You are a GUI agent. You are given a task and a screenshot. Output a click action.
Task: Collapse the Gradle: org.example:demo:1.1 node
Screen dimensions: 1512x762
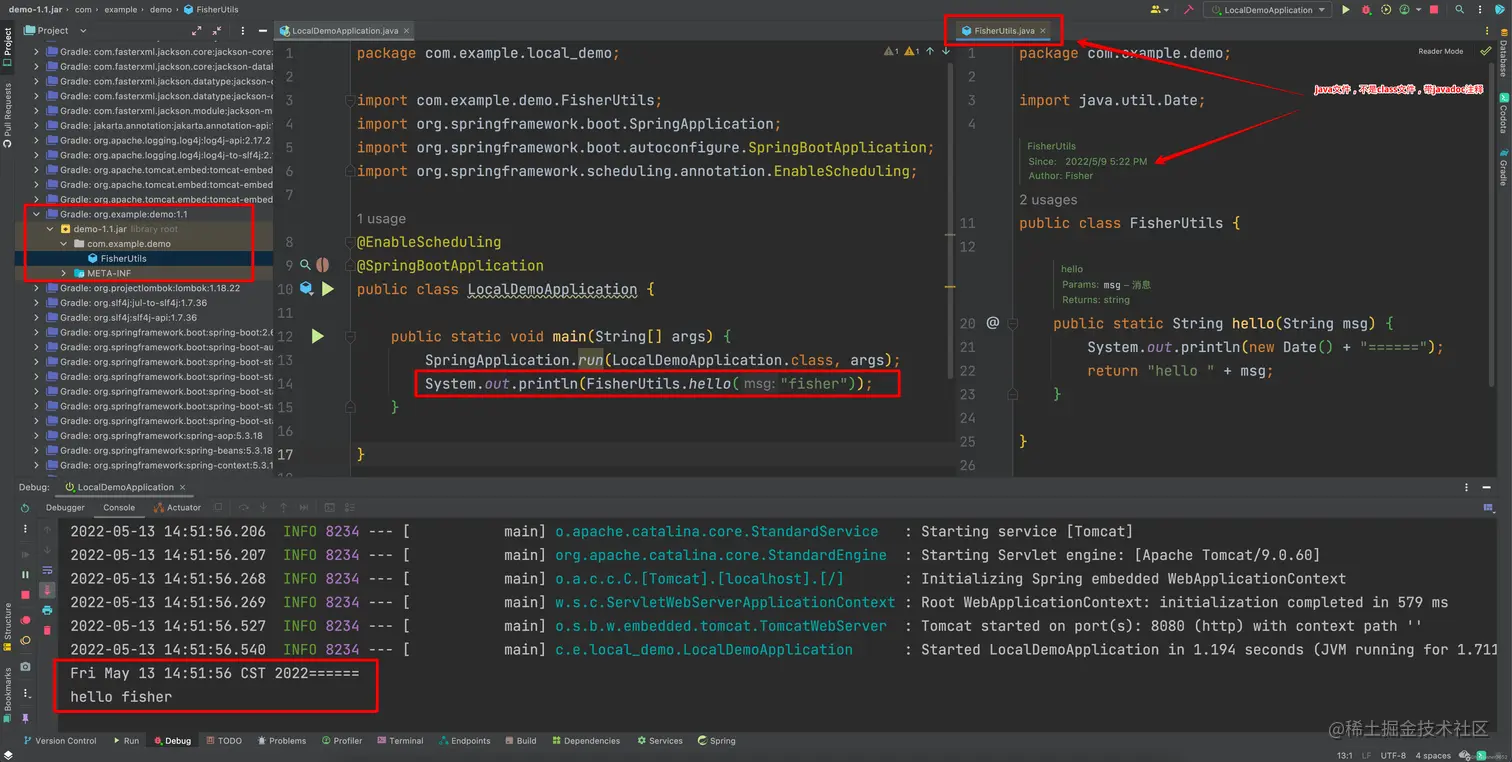coord(37,214)
